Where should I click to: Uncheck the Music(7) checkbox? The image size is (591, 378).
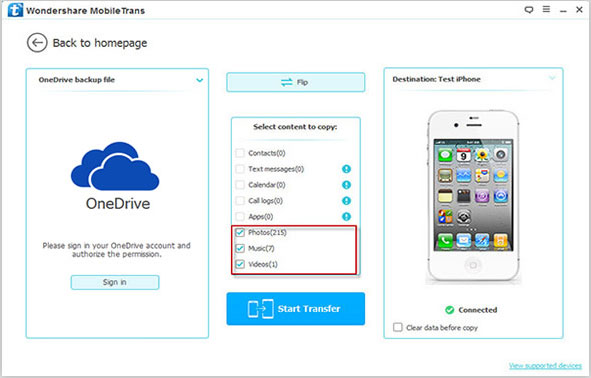(240, 248)
